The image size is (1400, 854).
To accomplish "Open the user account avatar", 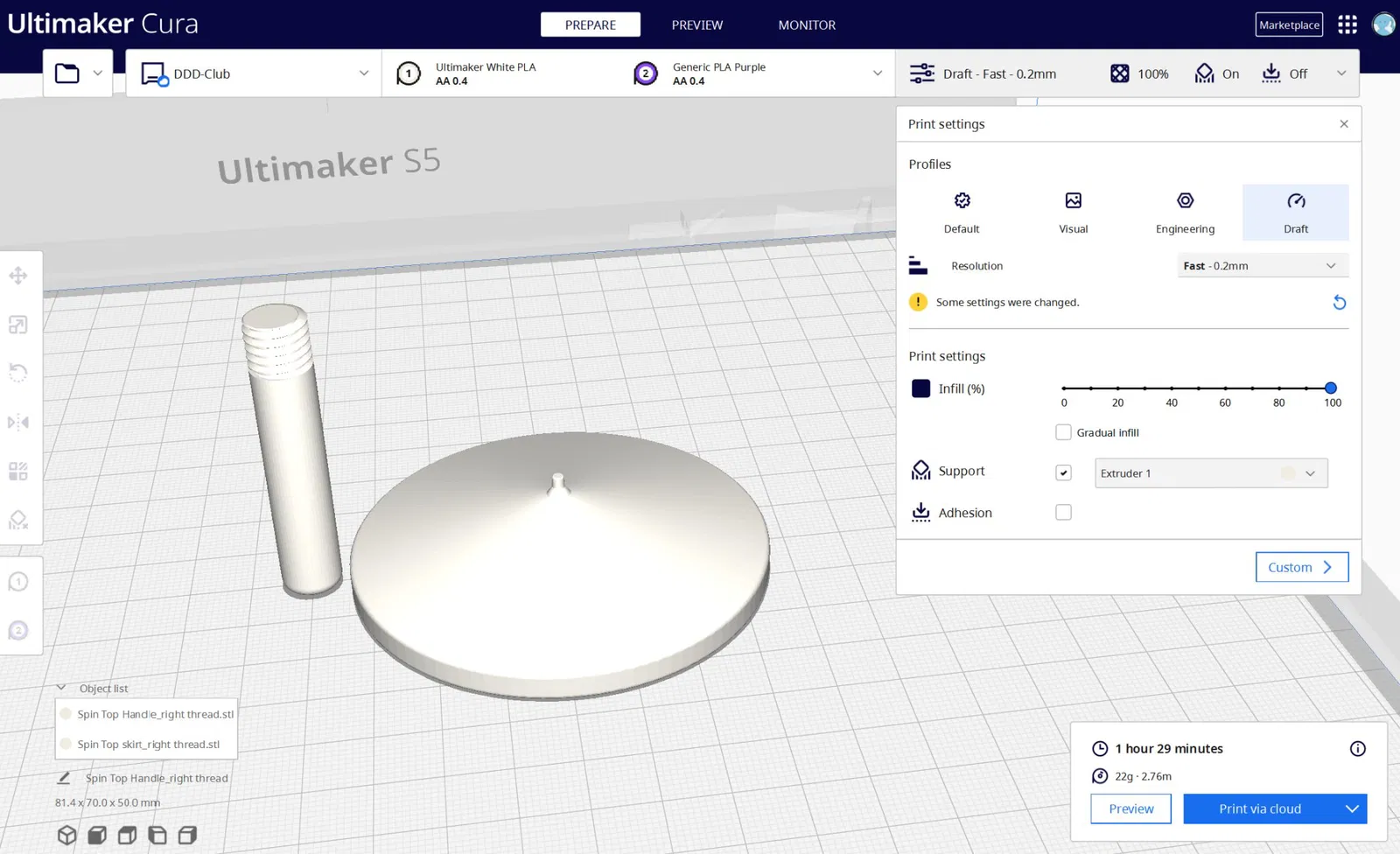I will (x=1383, y=24).
